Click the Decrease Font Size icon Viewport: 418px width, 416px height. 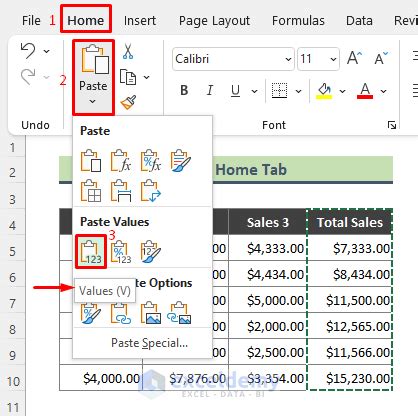pyautogui.click(x=381, y=58)
